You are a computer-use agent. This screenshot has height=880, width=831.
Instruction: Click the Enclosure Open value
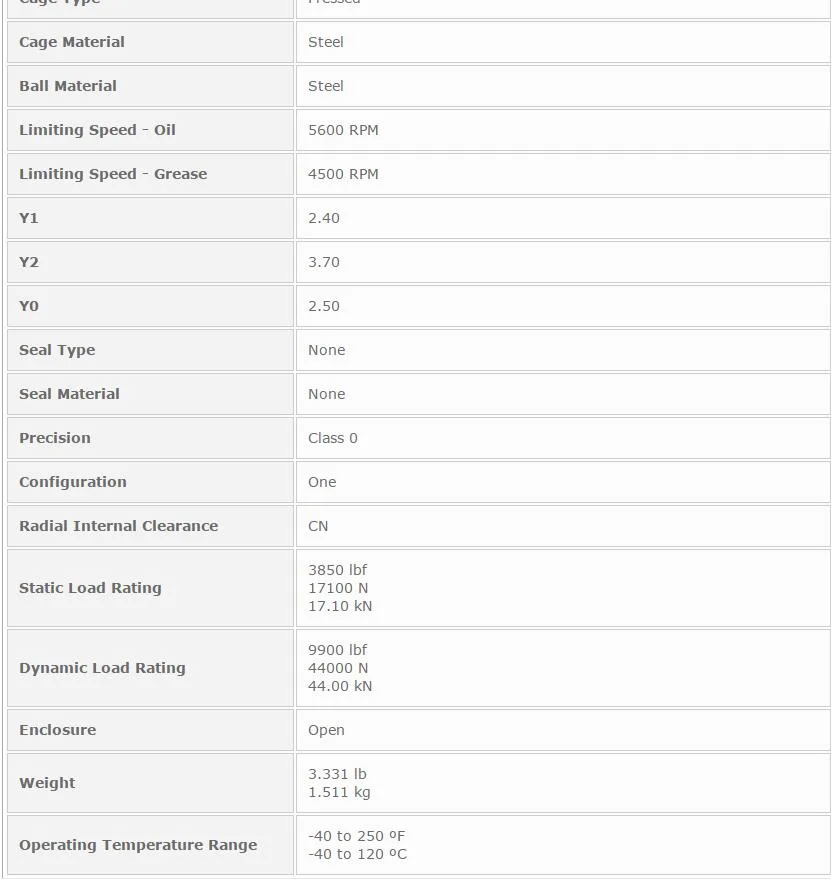326,730
